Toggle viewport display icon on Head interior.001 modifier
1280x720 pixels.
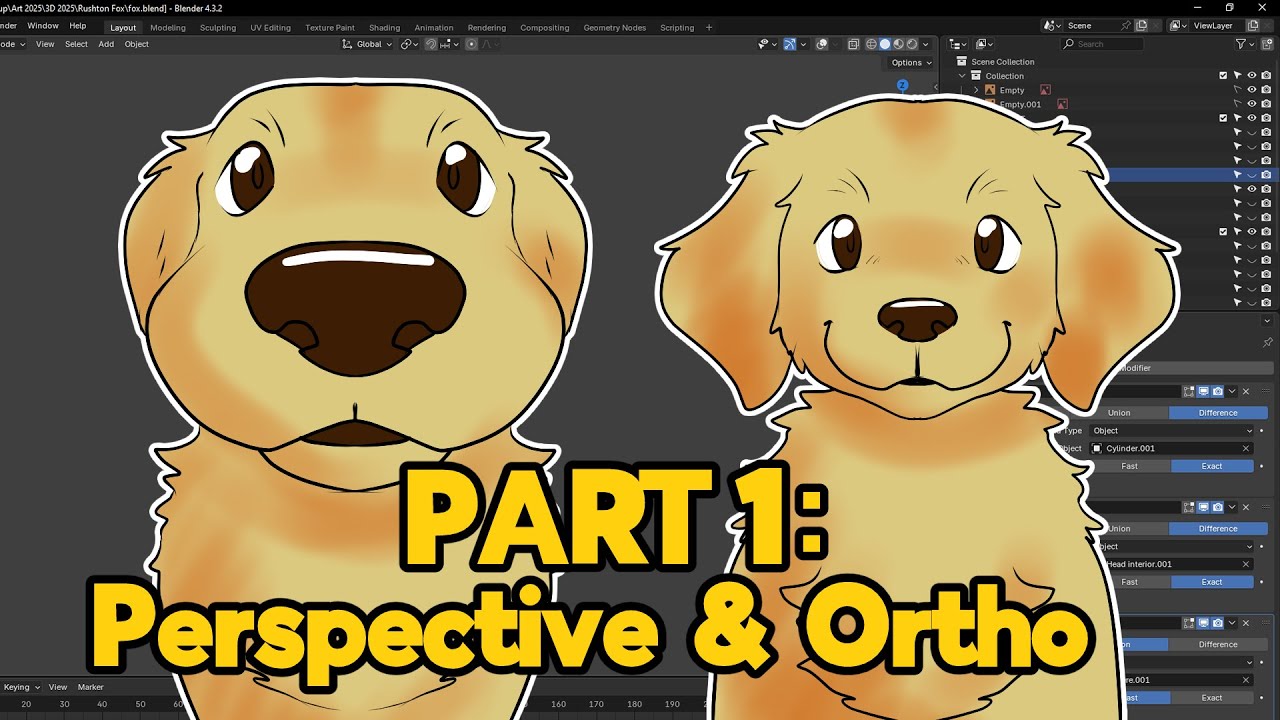point(1204,507)
